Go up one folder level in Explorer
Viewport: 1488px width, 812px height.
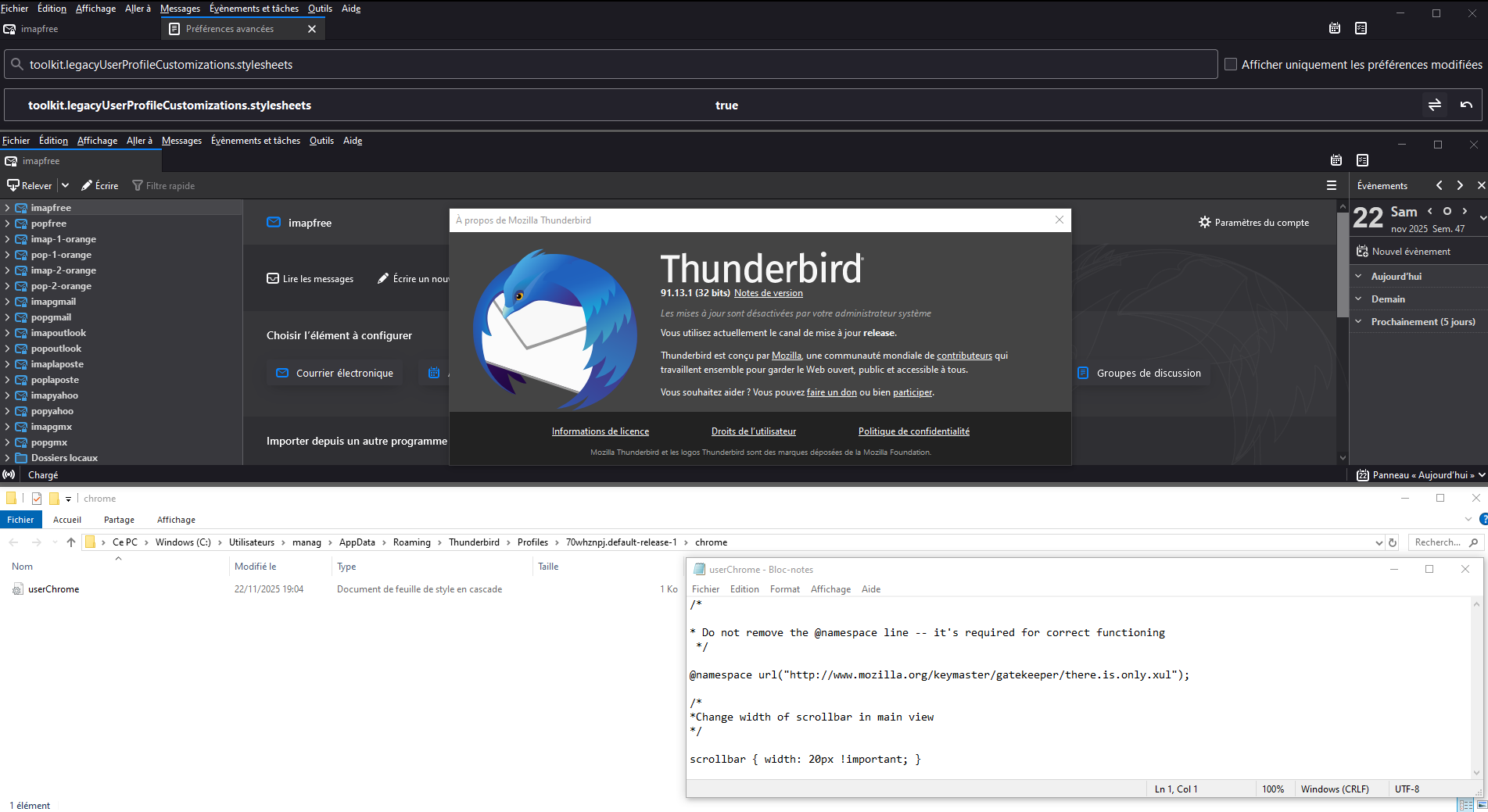[x=71, y=542]
